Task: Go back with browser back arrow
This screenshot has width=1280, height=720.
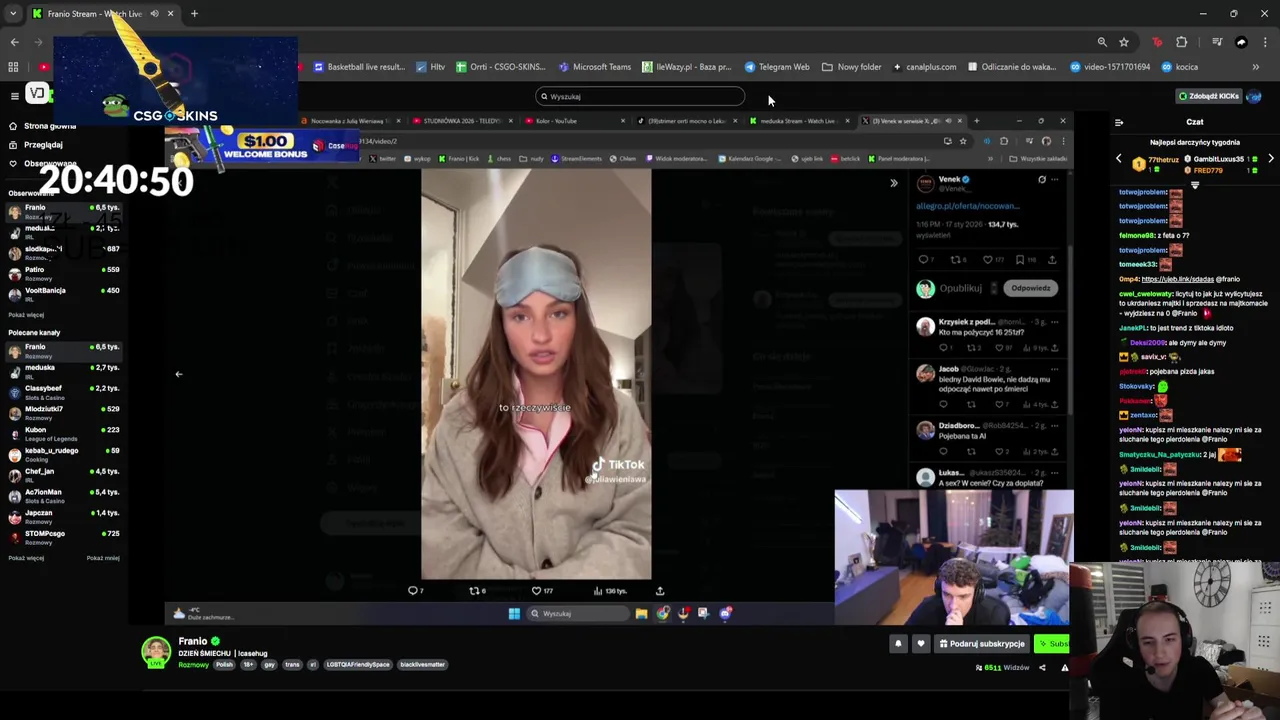Action: [x=14, y=42]
